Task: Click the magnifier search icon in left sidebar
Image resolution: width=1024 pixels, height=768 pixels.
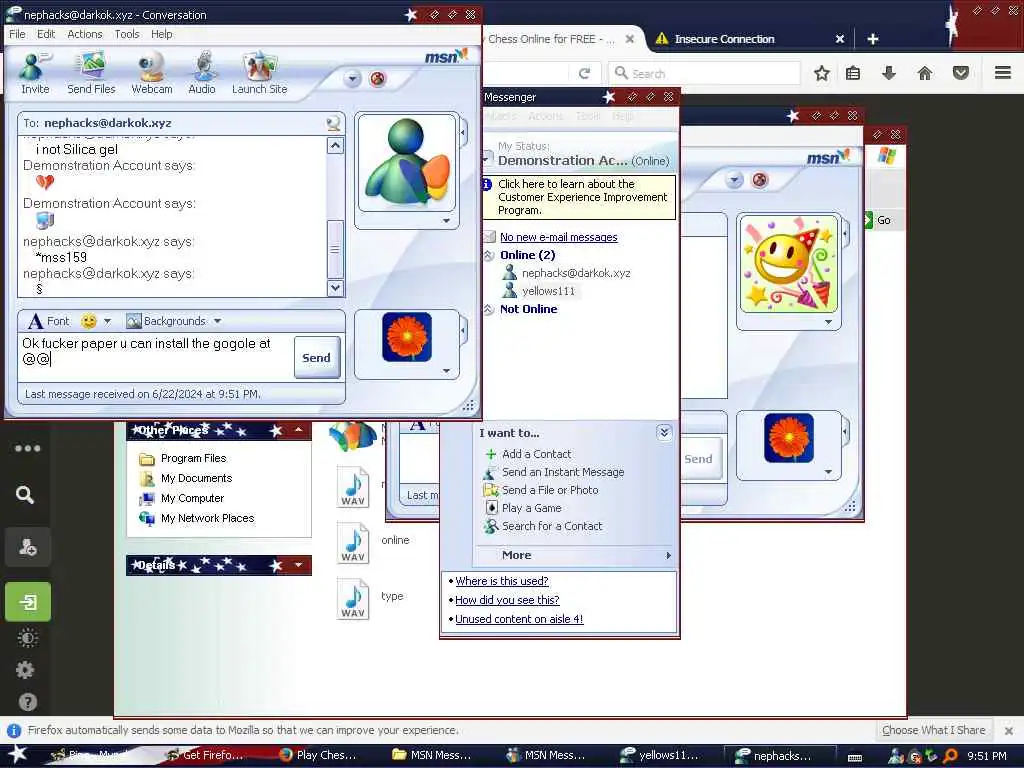Action: click(25, 494)
